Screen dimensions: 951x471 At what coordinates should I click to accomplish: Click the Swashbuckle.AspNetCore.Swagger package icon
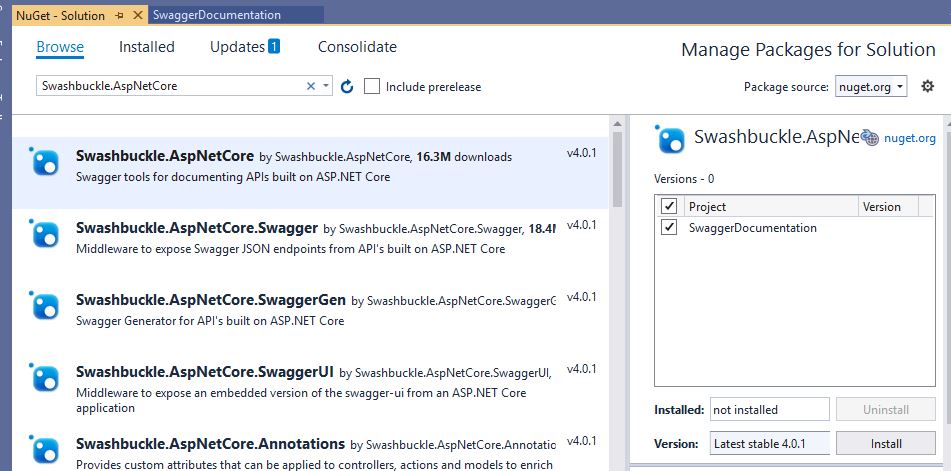pyautogui.click(x=45, y=233)
